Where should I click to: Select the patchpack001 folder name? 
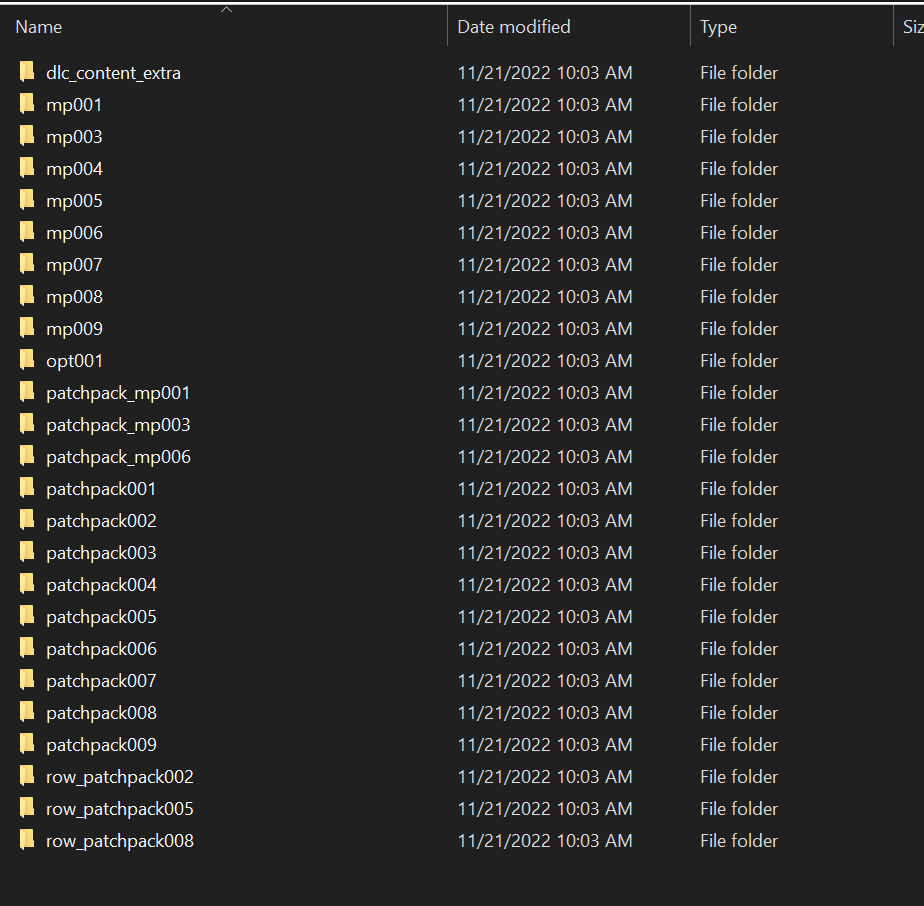pyautogui.click(x=101, y=489)
